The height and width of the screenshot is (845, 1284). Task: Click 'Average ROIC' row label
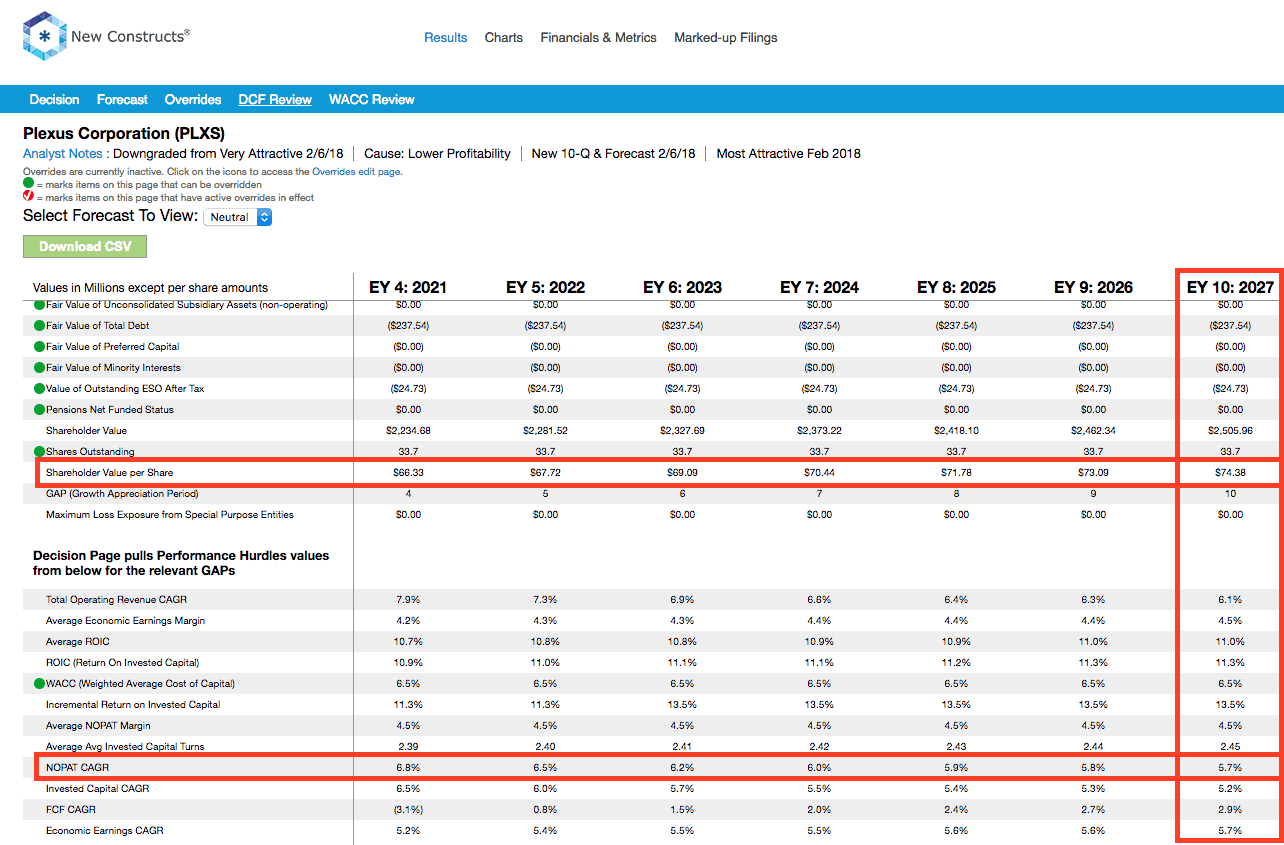77,641
